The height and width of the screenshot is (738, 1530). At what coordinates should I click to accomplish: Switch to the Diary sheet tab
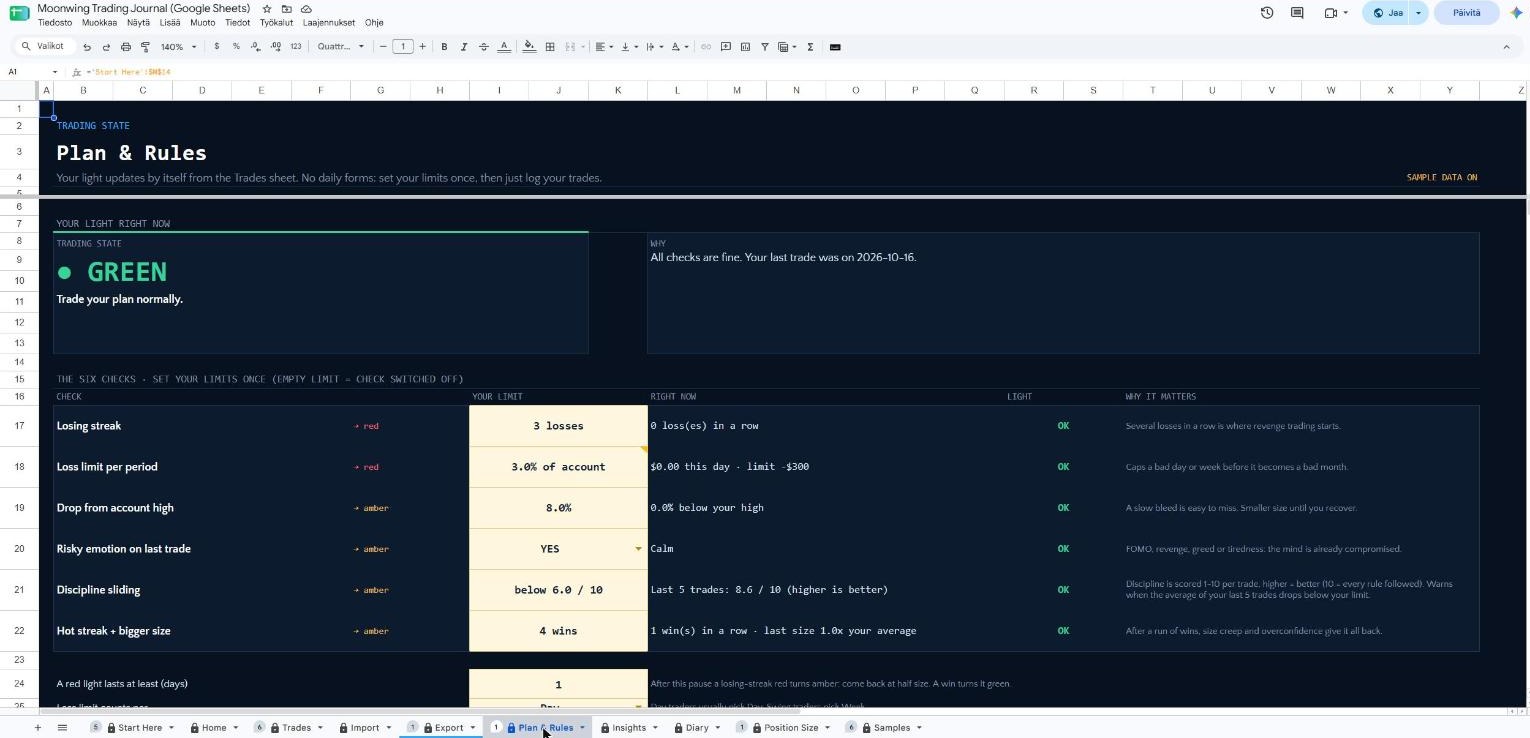(x=697, y=728)
